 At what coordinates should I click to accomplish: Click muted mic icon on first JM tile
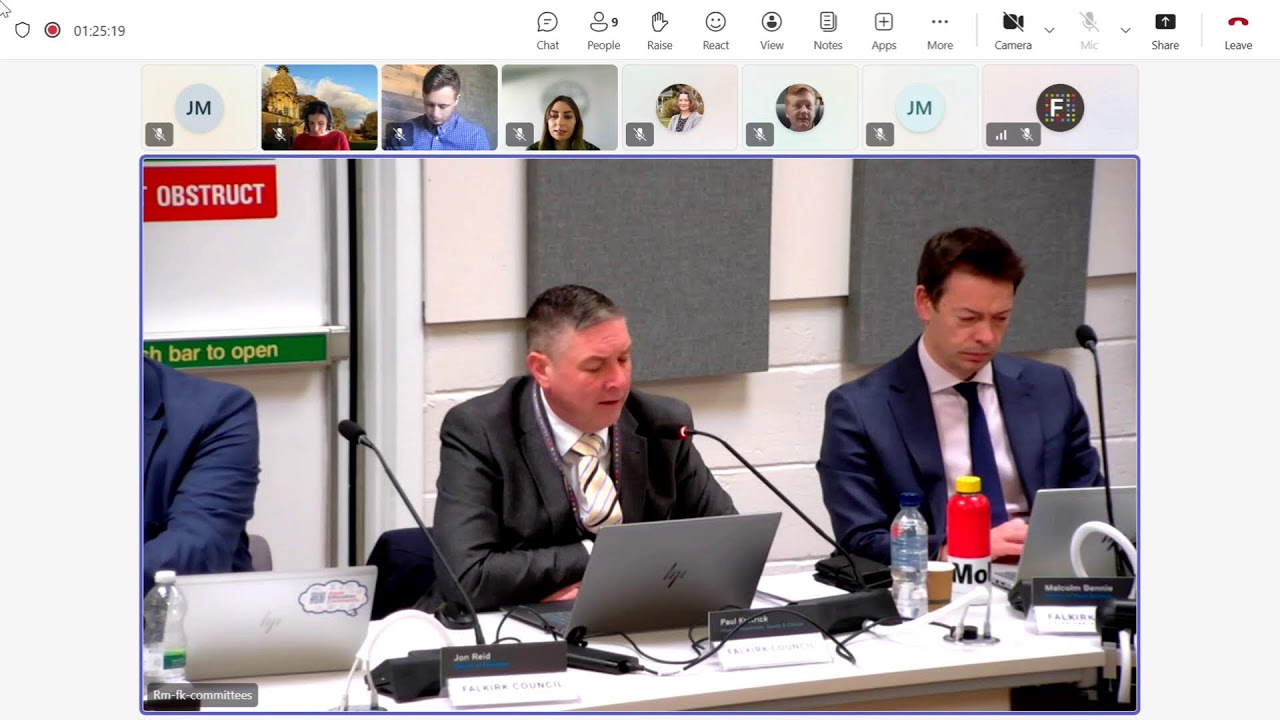[x=159, y=134]
